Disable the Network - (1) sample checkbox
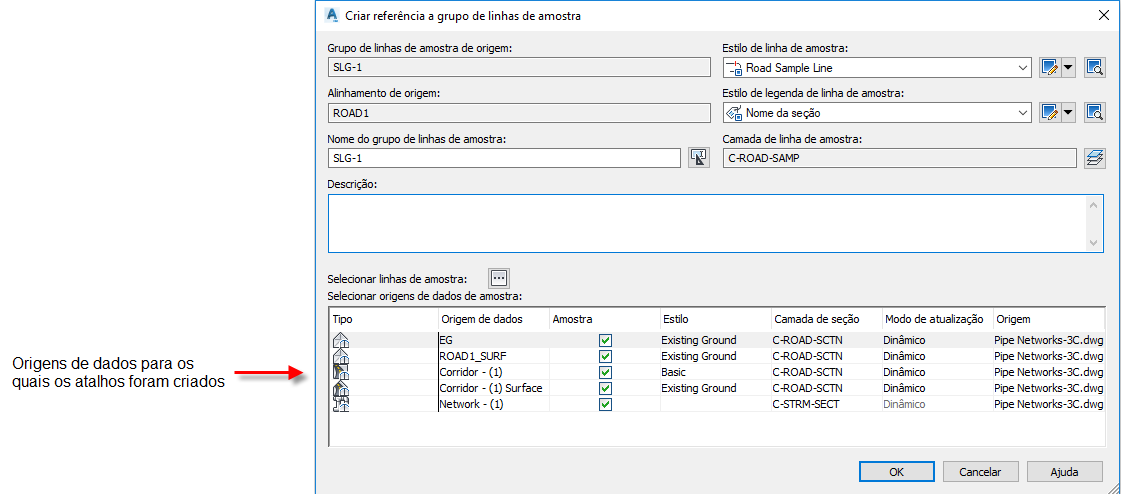 click(x=605, y=404)
